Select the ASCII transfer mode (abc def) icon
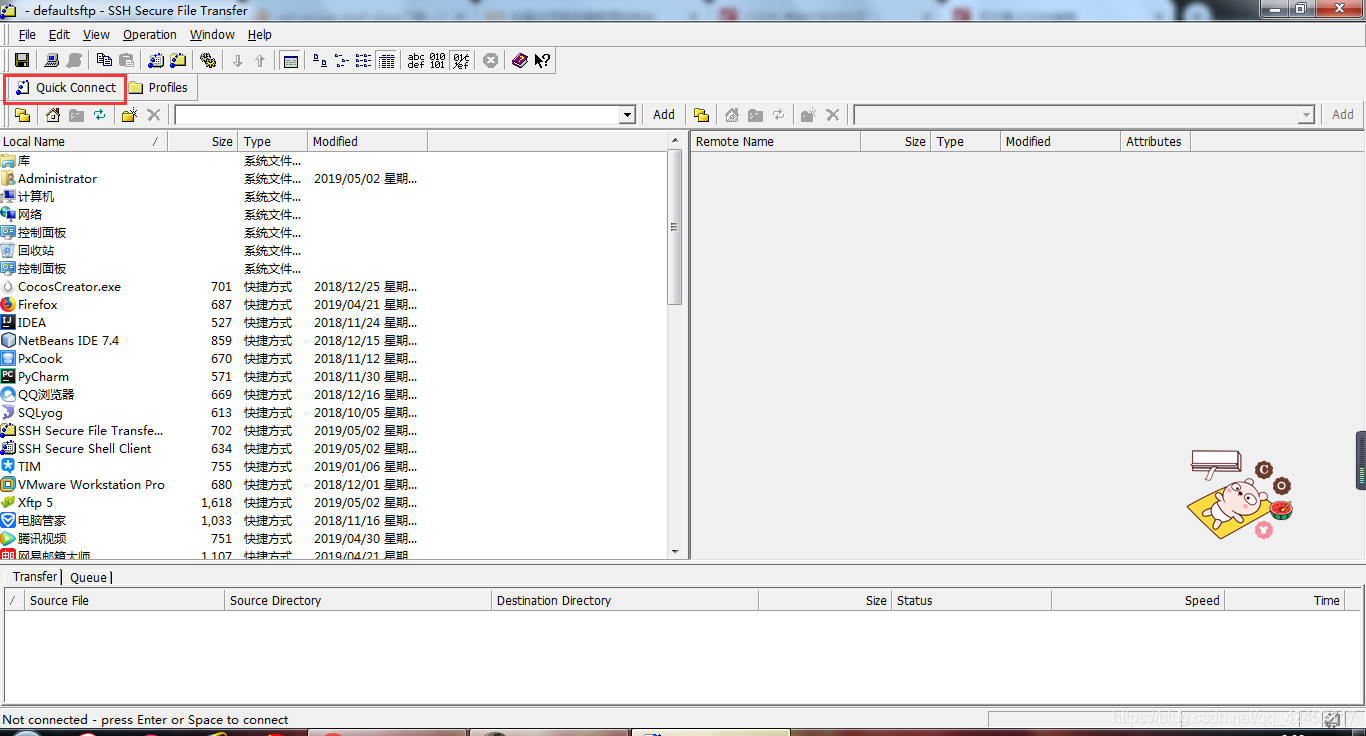The image size is (1366, 736). pos(416,61)
